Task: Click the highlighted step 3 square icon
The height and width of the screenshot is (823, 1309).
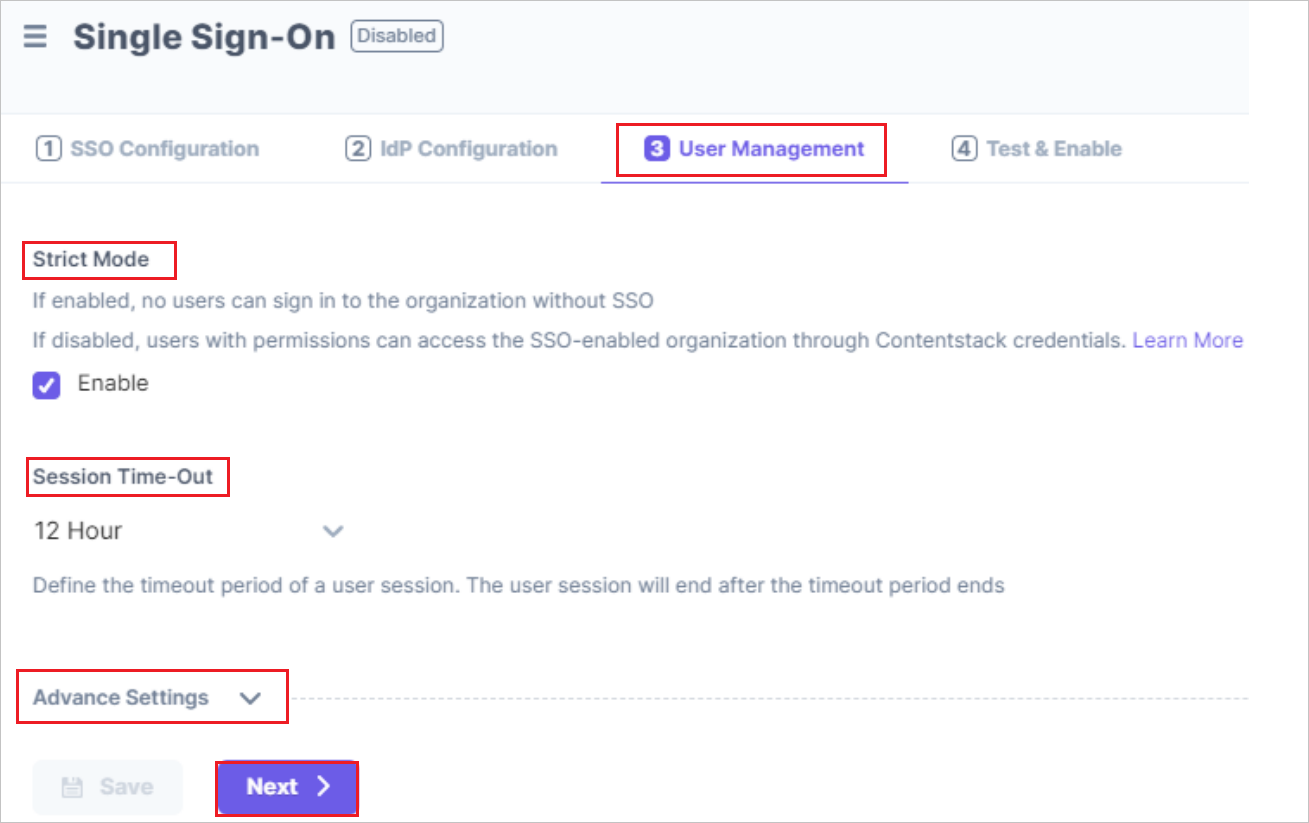Action: coord(656,148)
